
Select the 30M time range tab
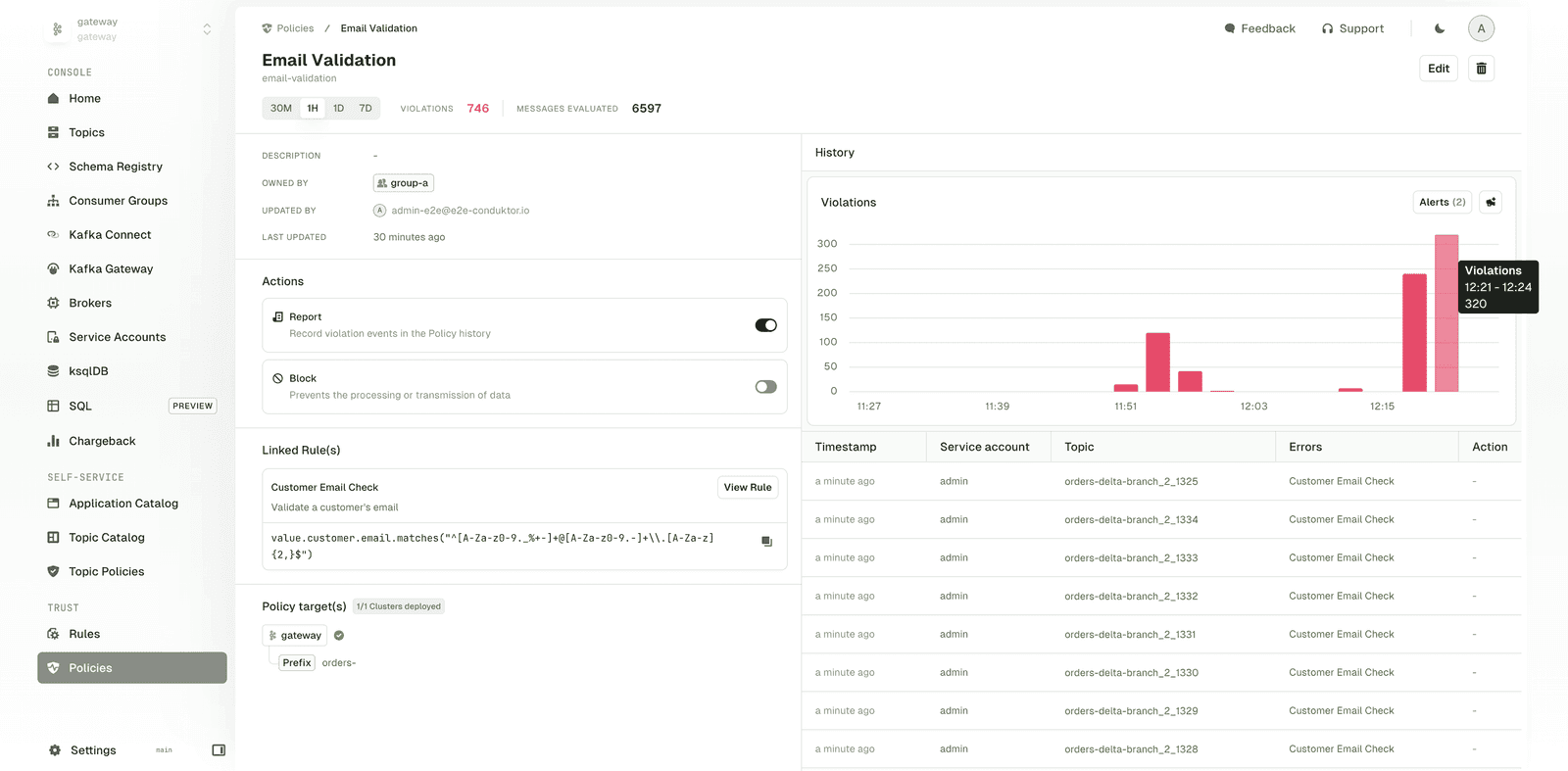click(x=281, y=109)
